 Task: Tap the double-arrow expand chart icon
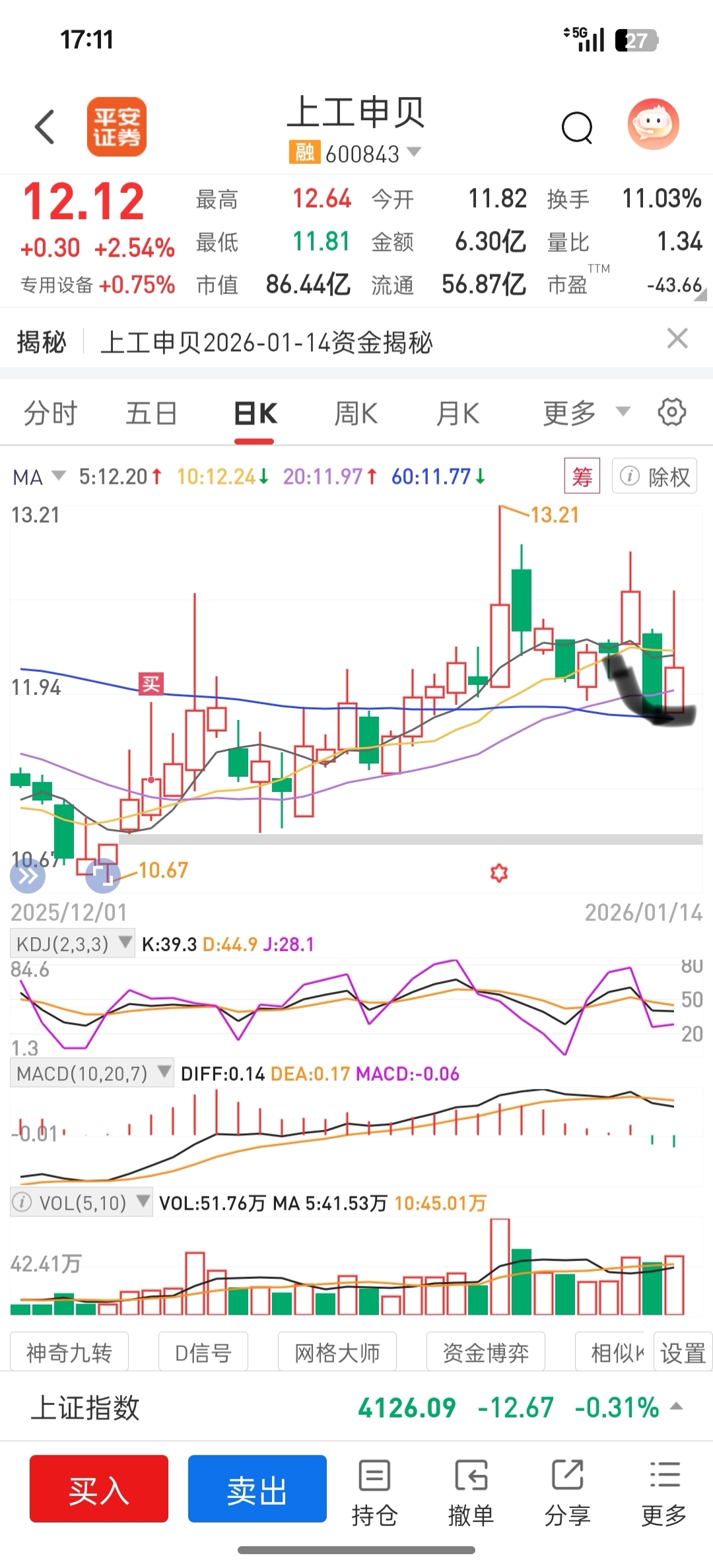28,876
